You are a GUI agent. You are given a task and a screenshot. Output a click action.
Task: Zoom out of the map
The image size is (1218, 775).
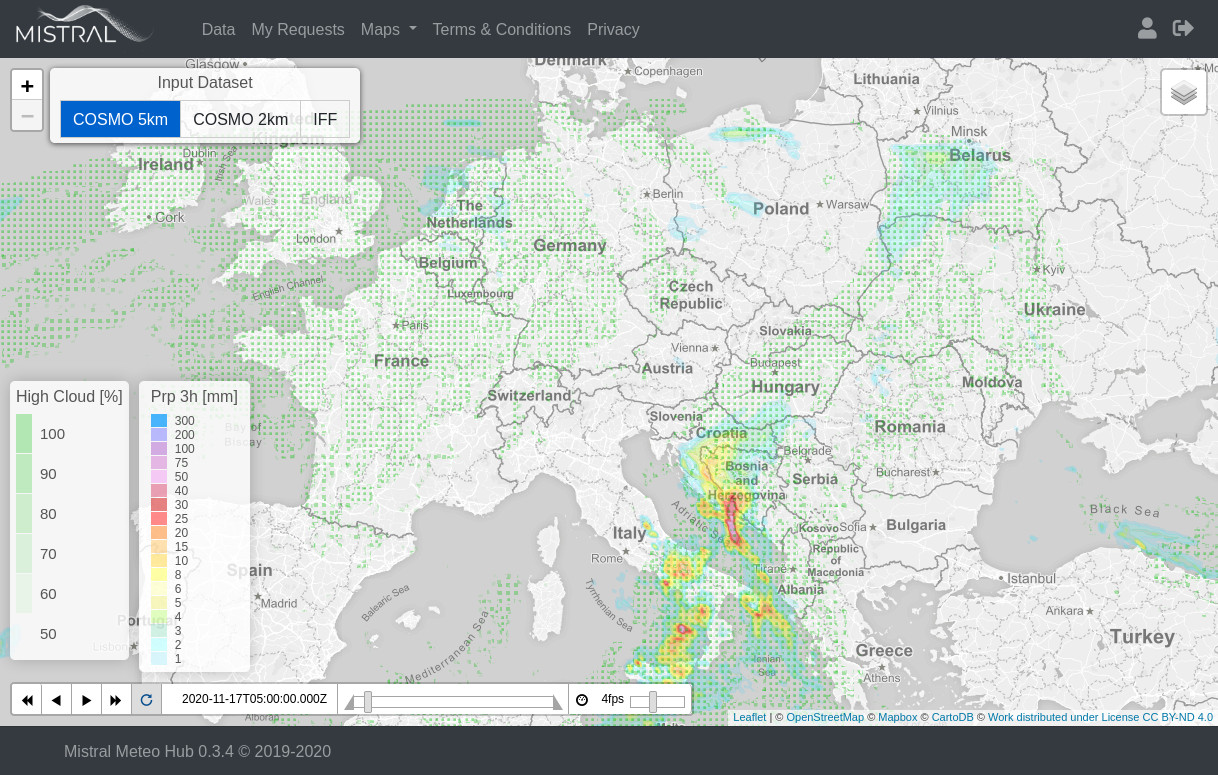point(27,116)
